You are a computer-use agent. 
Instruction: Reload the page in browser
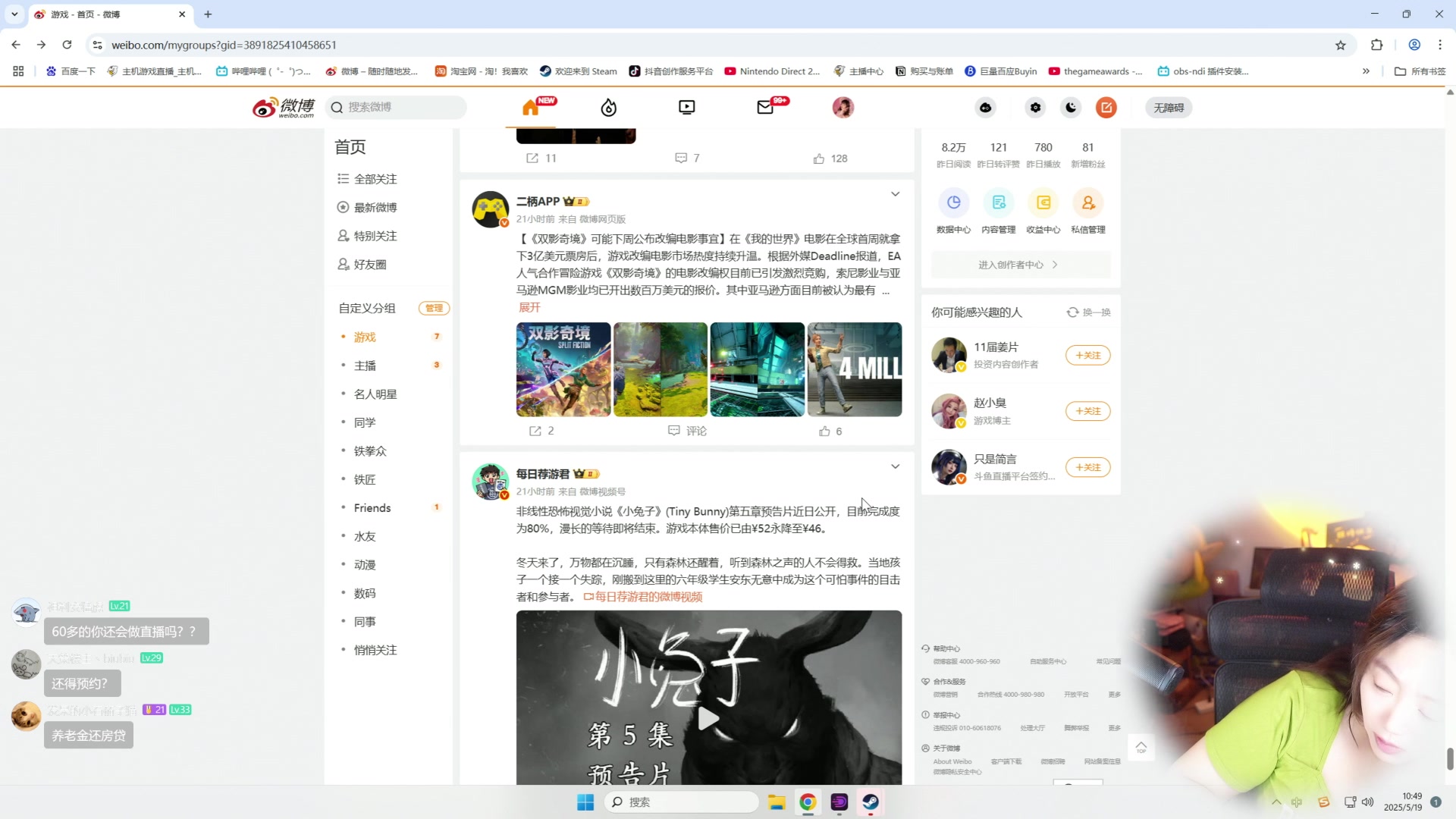[x=67, y=45]
